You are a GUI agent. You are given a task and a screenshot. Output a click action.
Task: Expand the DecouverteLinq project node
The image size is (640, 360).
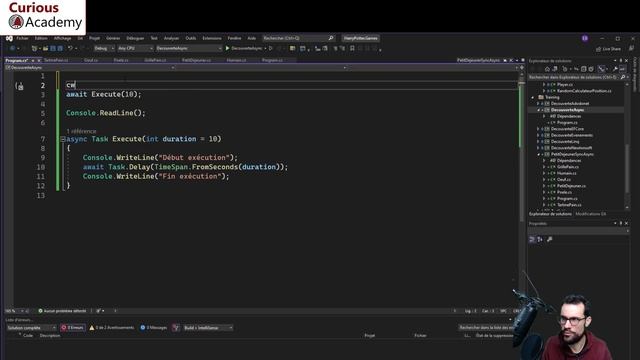coord(538,142)
